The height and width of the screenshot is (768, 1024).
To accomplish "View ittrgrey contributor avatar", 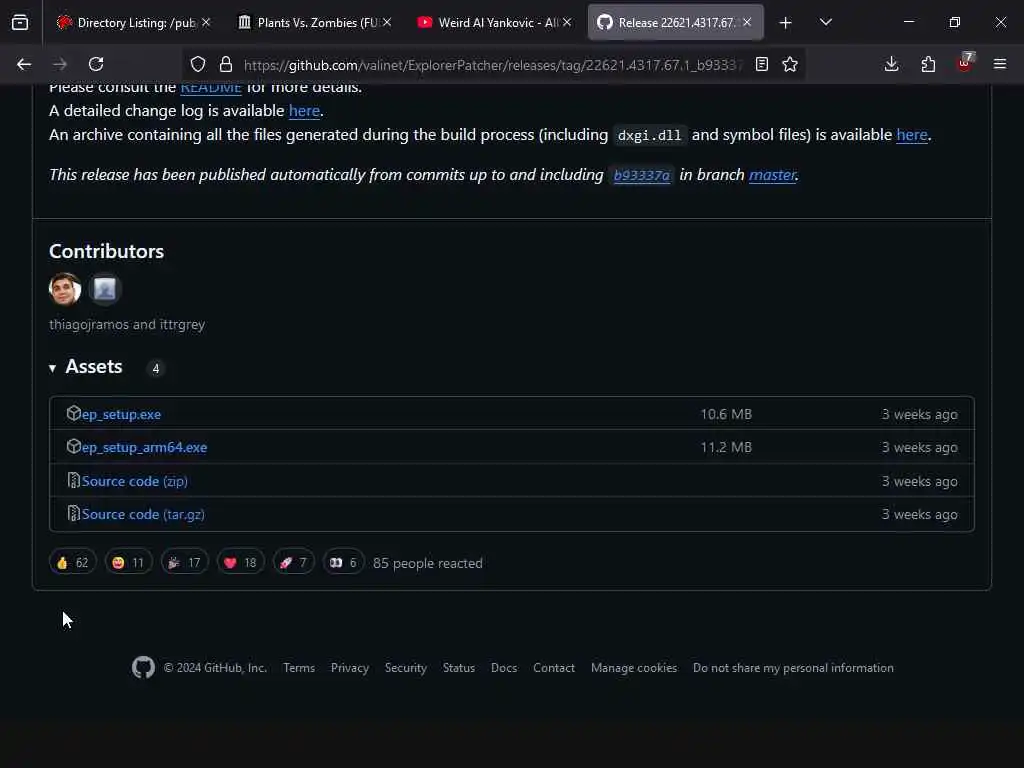I will pos(104,289).
